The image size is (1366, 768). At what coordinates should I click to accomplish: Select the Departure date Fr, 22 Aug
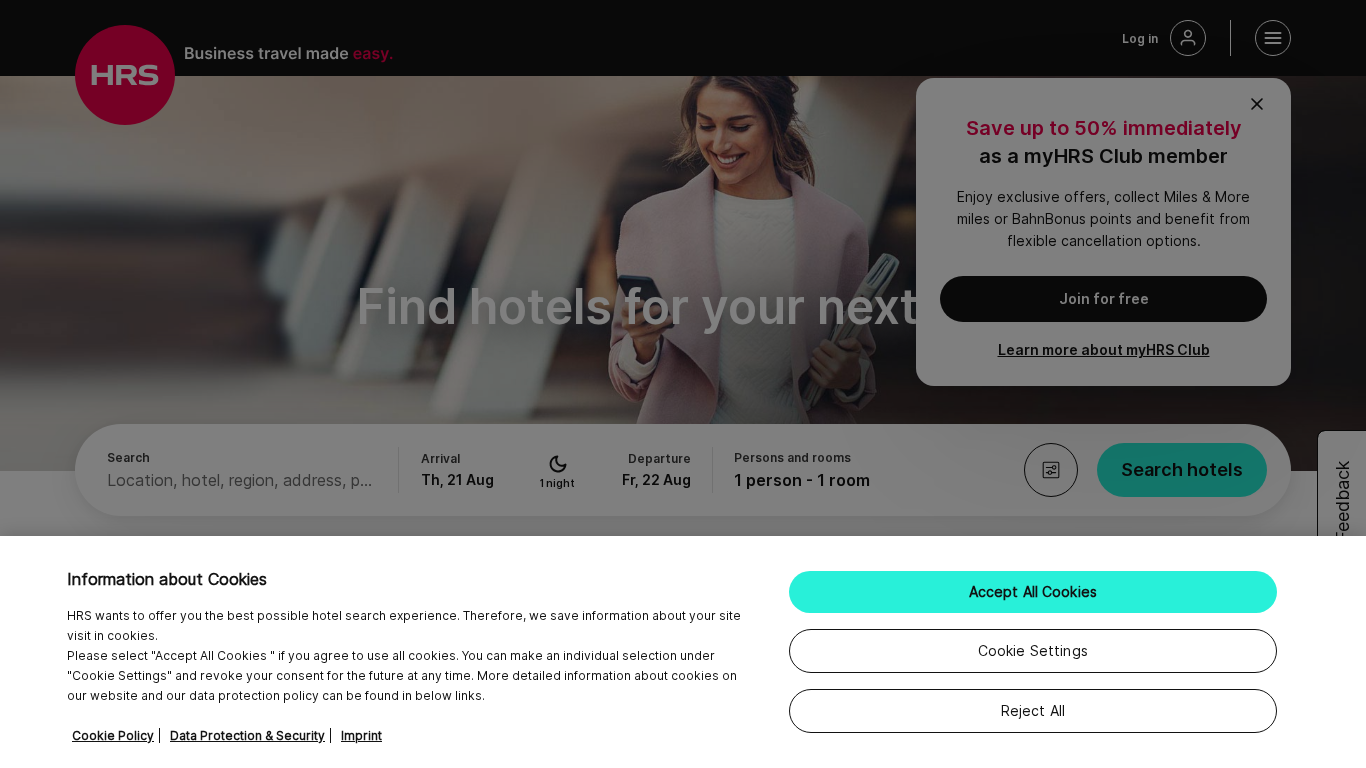click(x=656, y=480)
